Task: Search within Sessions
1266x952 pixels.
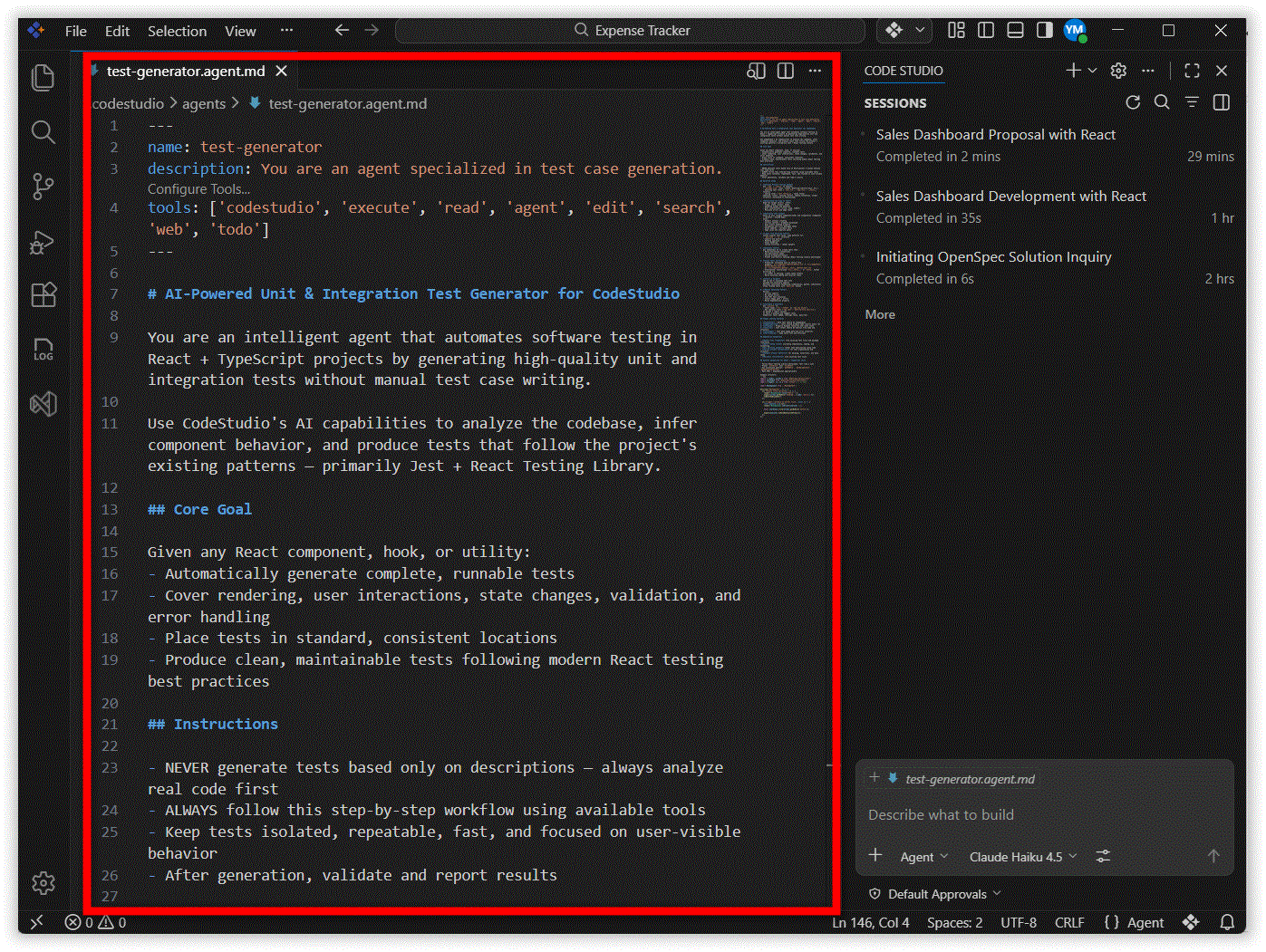Action: point(1162,102)
